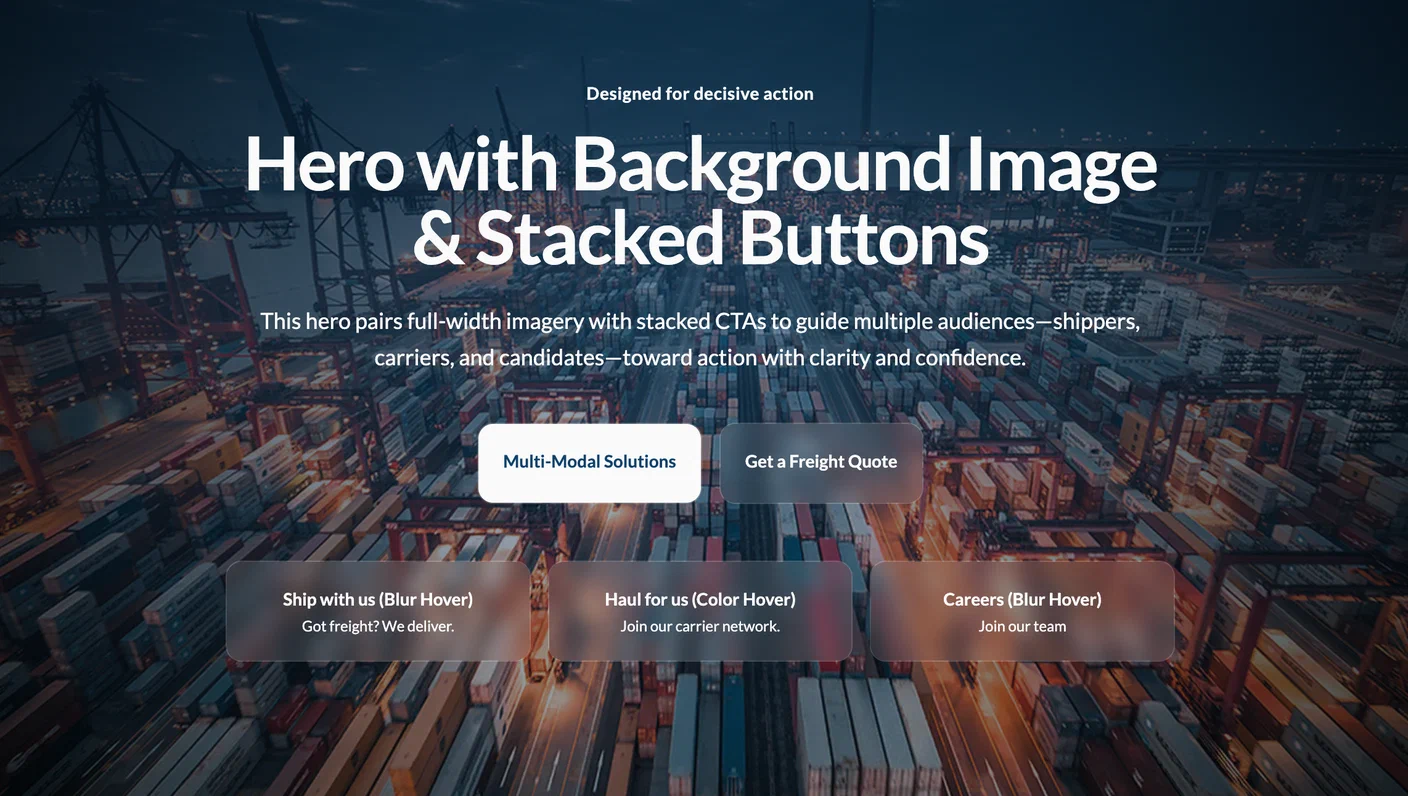Click "Join our carrier network." subtitle
Screen dimensions: 1408x796
pos(700,627)
